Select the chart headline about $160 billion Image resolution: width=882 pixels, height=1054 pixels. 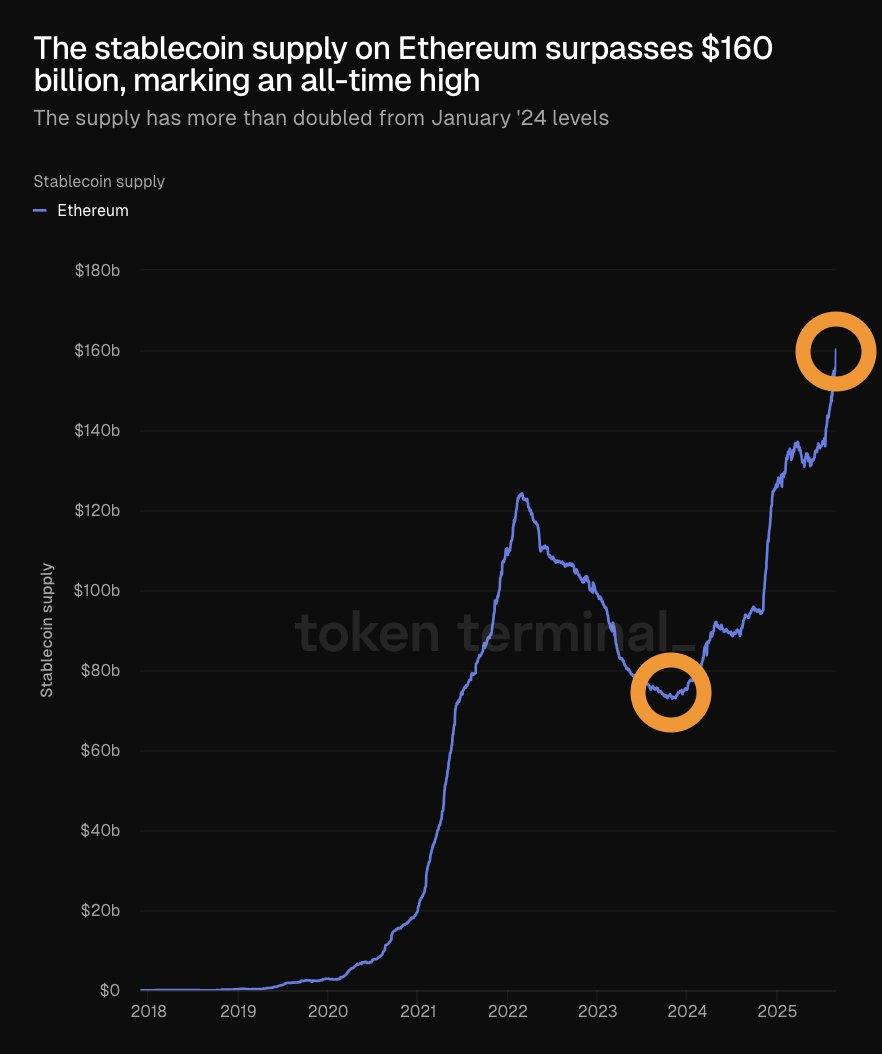point(403,64)
